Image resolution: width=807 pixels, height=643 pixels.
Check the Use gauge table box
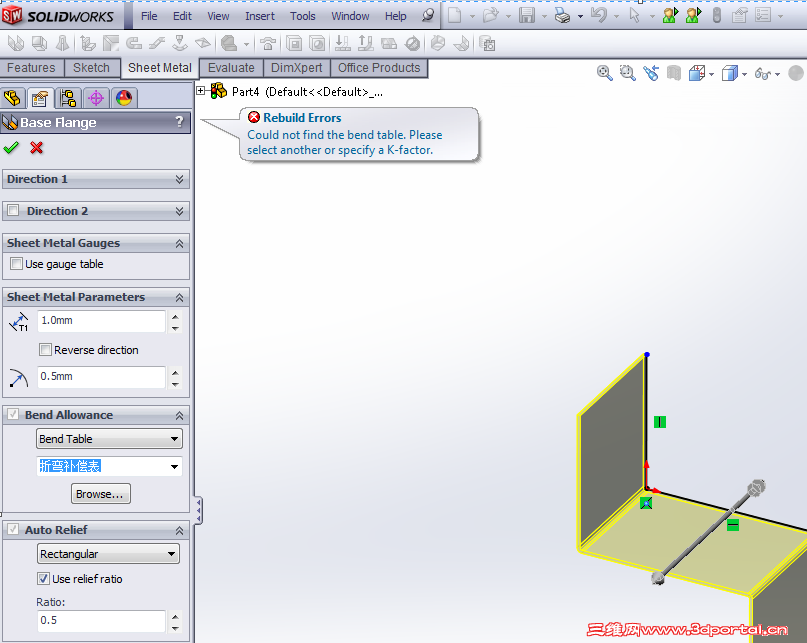pyautogui.click(x=16, y=264)
